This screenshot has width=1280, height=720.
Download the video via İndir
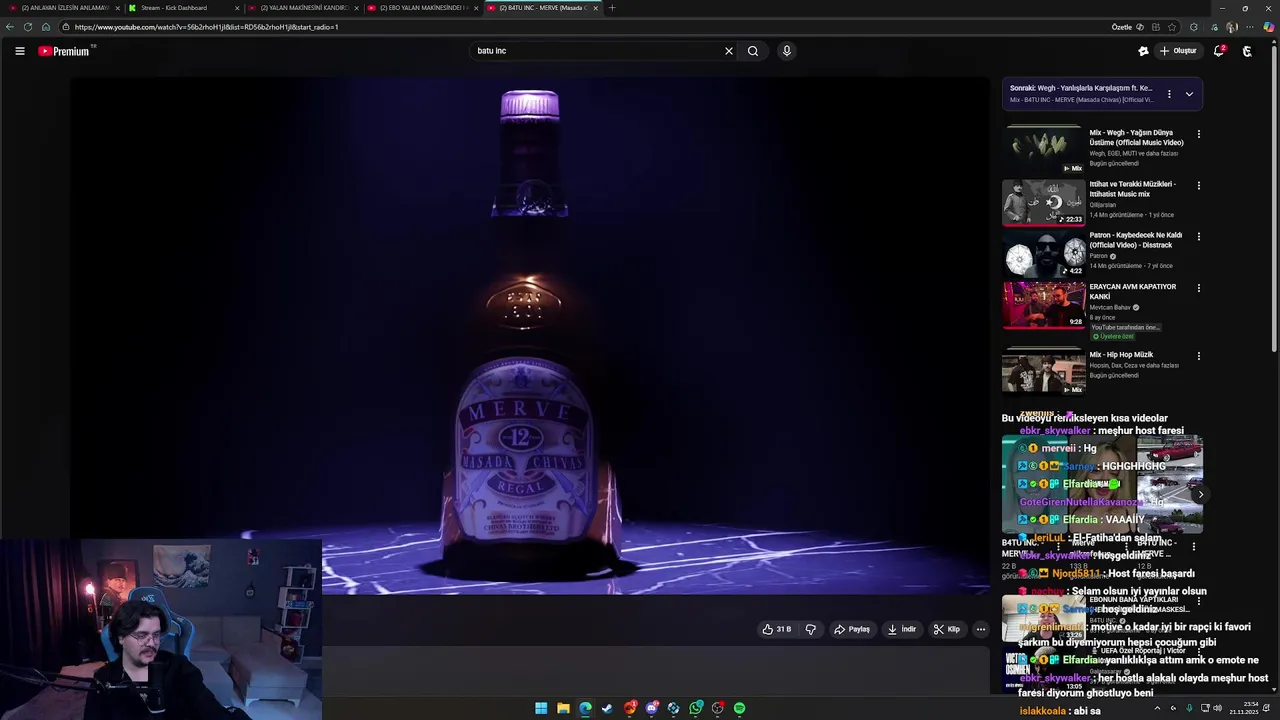click(x=902, y=629)
